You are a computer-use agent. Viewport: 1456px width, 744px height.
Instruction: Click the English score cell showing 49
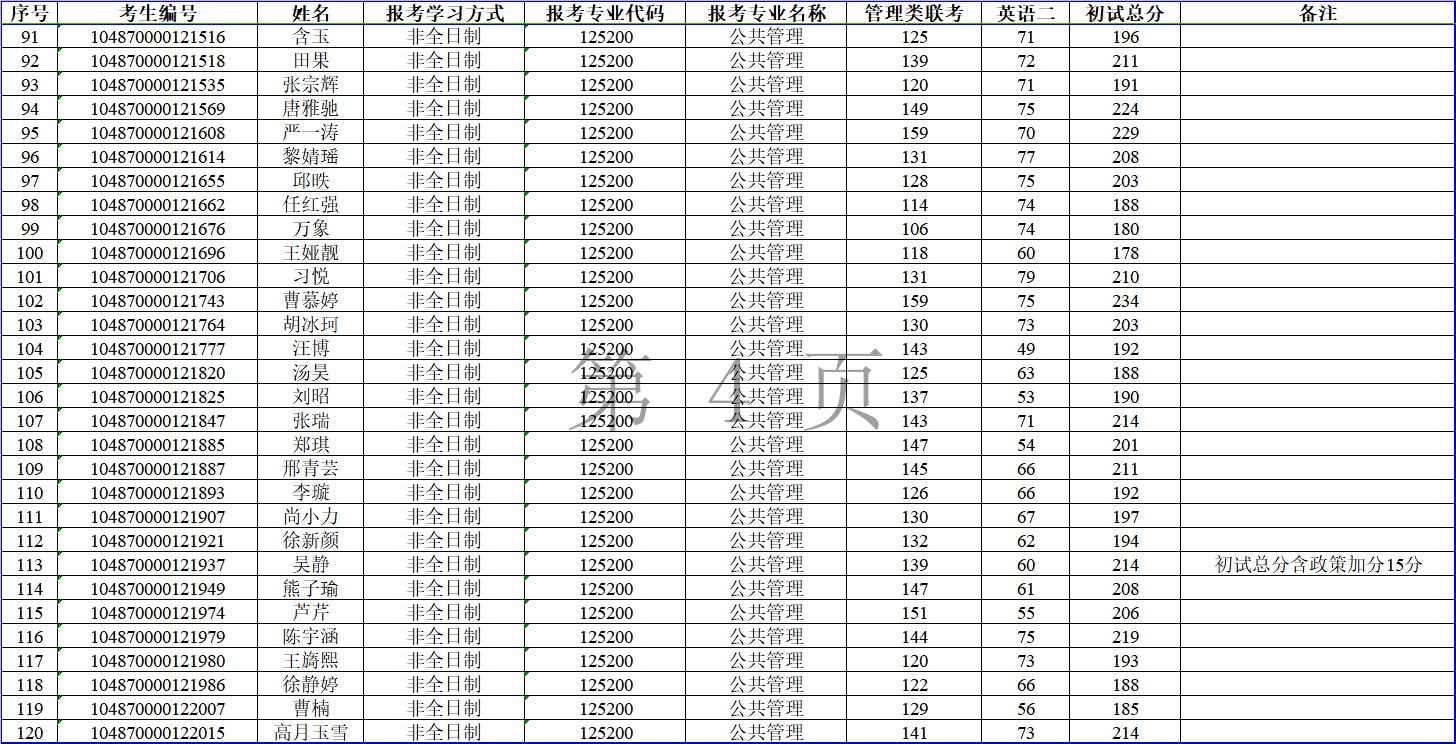coord(1025,349)
